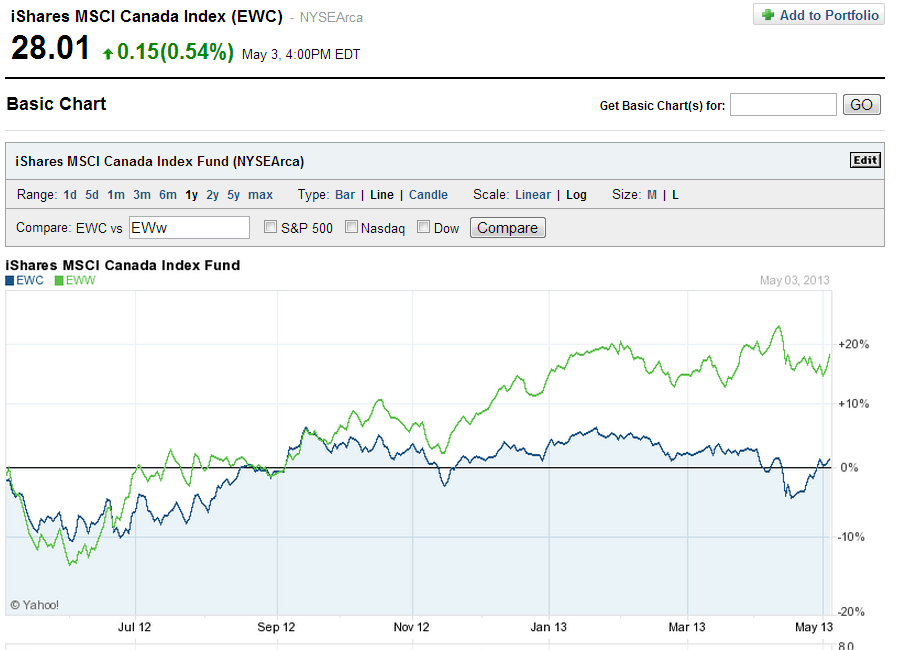Click the iShares MSCI Canada Index (EWC) title

tap(147, 17)
